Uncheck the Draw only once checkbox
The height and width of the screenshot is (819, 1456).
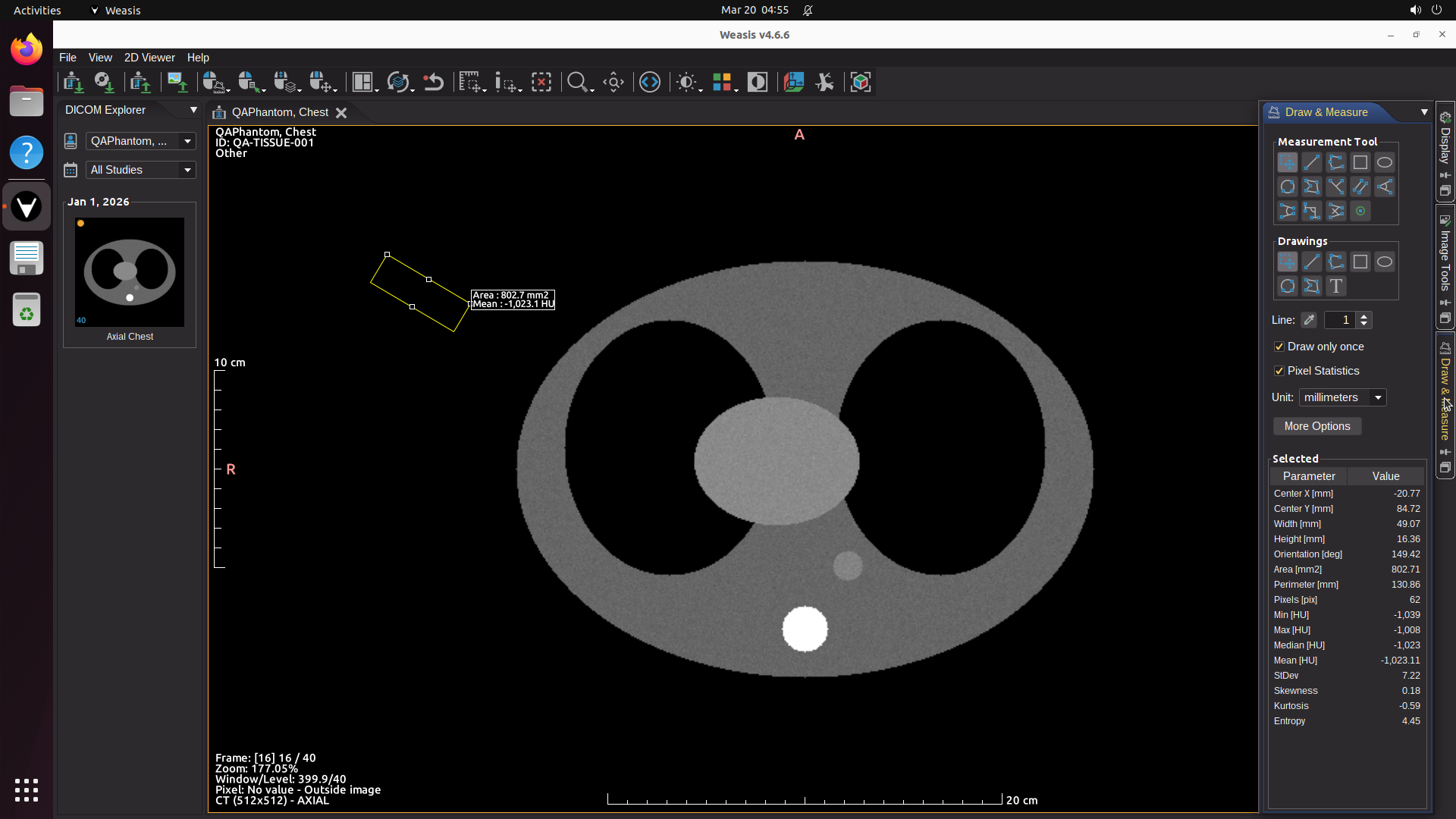[x=1279, y=347]
